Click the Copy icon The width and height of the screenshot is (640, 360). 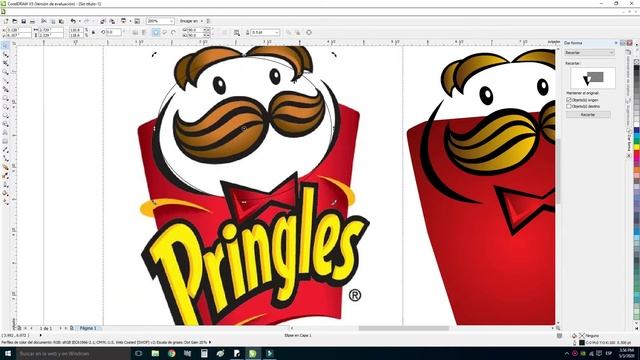(x=53, y=21)
